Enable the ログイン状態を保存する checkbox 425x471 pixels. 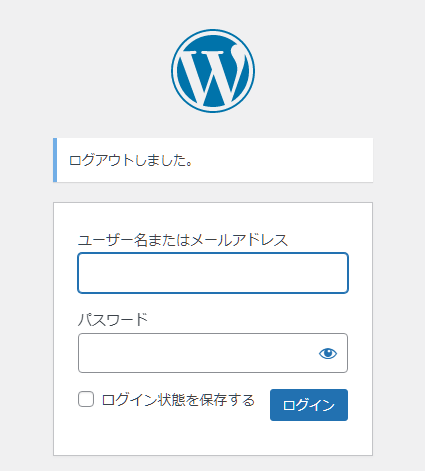tap(86, 399)
